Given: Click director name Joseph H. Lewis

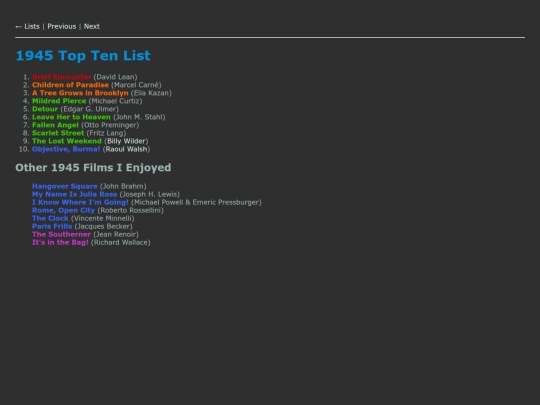Looking at the screenshot, I should coord(149,194).
